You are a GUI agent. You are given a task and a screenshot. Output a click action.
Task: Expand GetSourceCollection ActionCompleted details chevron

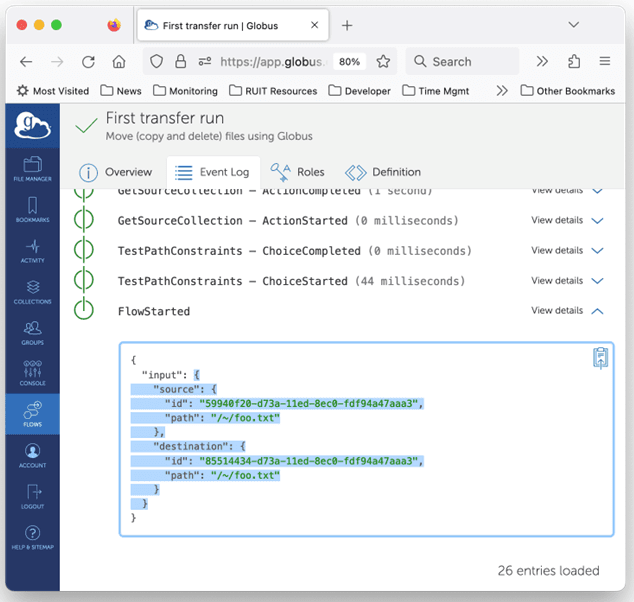(x=598, y=190)
